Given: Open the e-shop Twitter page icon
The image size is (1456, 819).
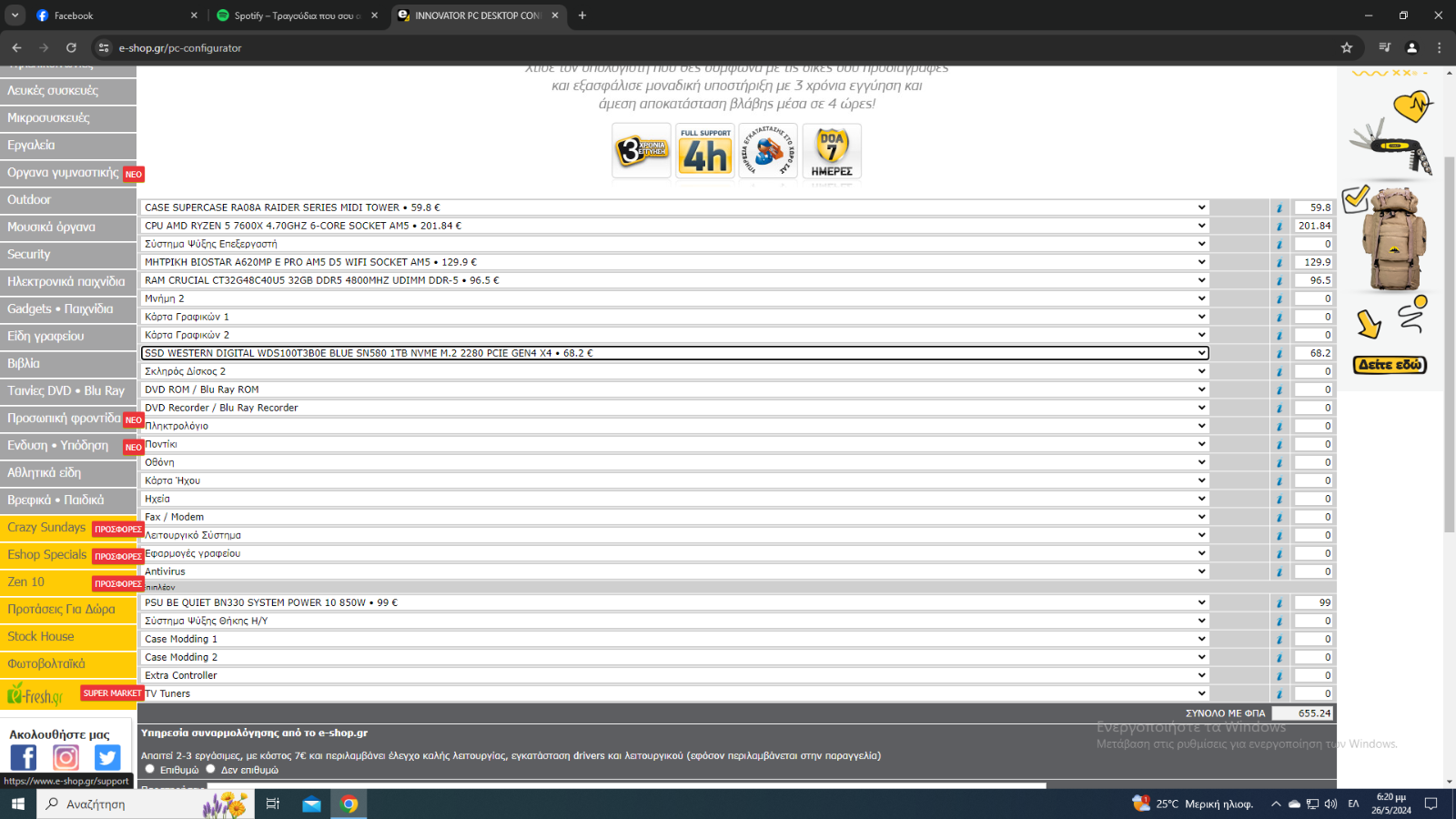Looking at the screenshot, I should click(107, 757).
